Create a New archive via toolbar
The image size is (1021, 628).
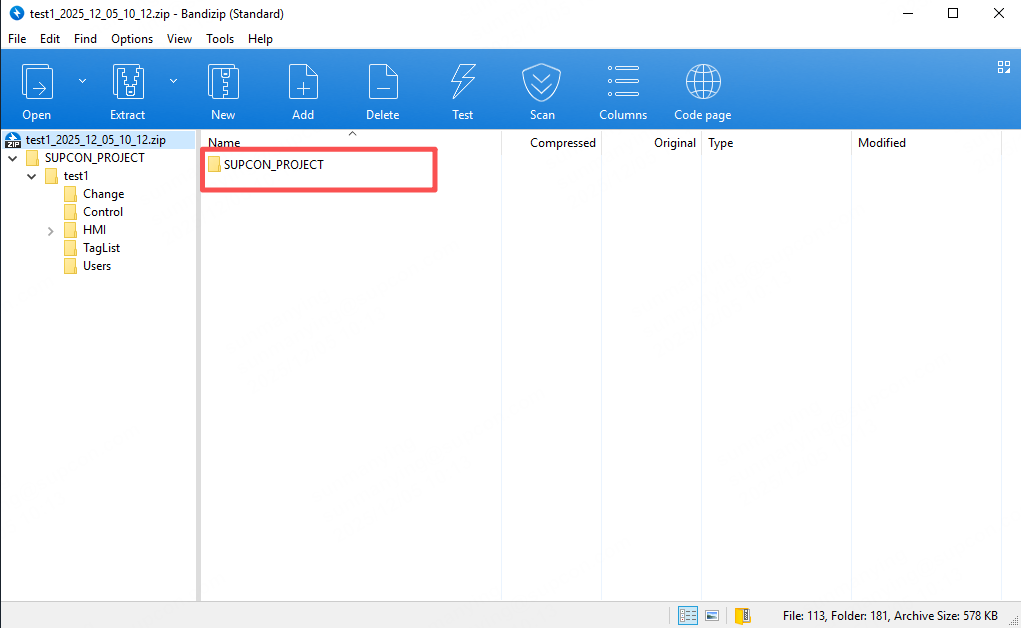[223, 82]
